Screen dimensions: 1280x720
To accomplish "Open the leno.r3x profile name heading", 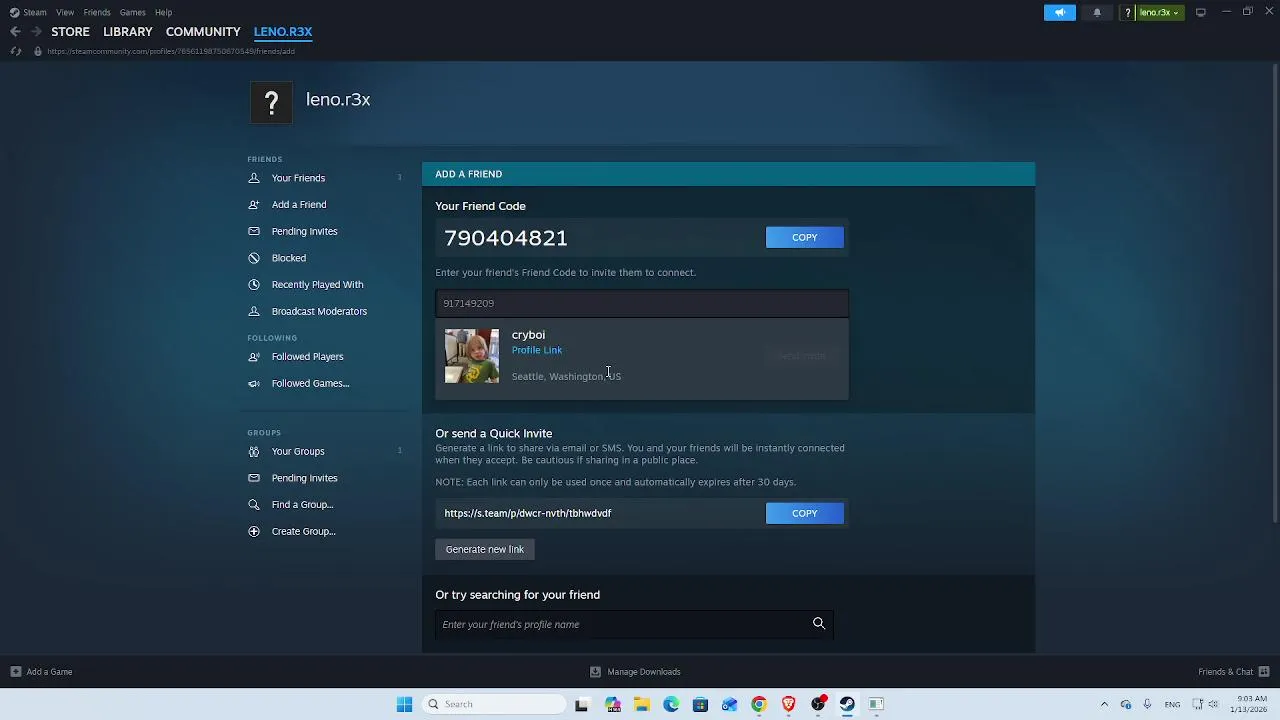I will point(338,99).
